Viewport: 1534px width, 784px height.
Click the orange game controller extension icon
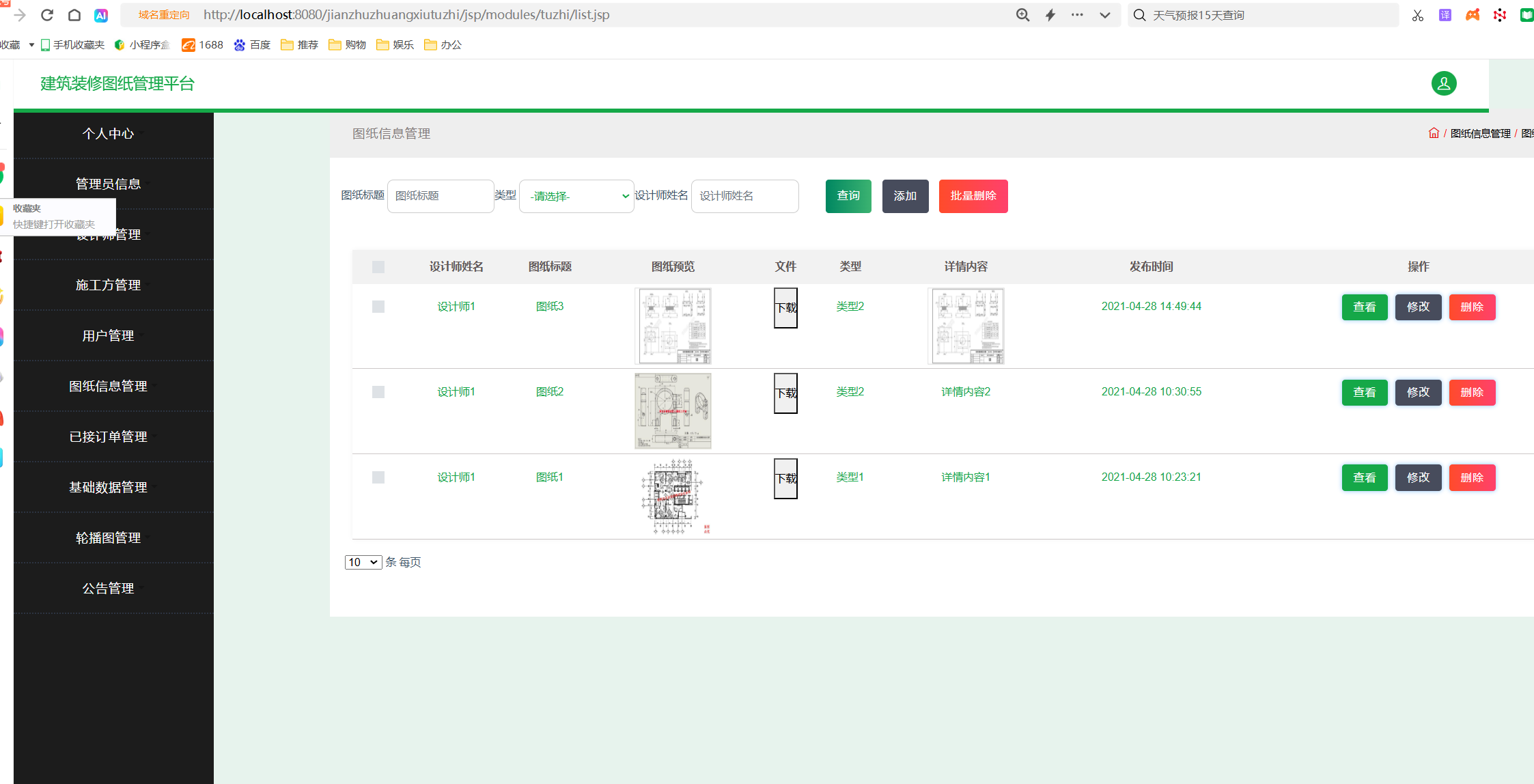pos(1473,14)
